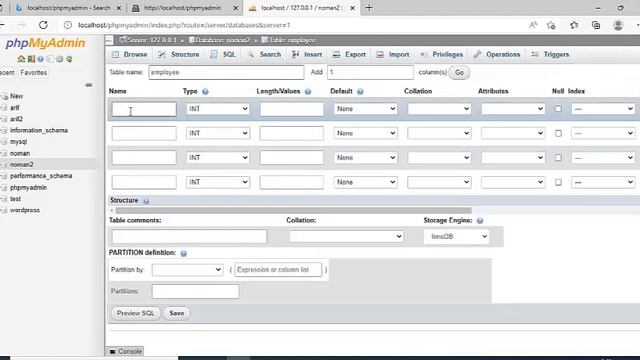Click the Save button
This screenshot has width=640, height=360.
point(177,313)
